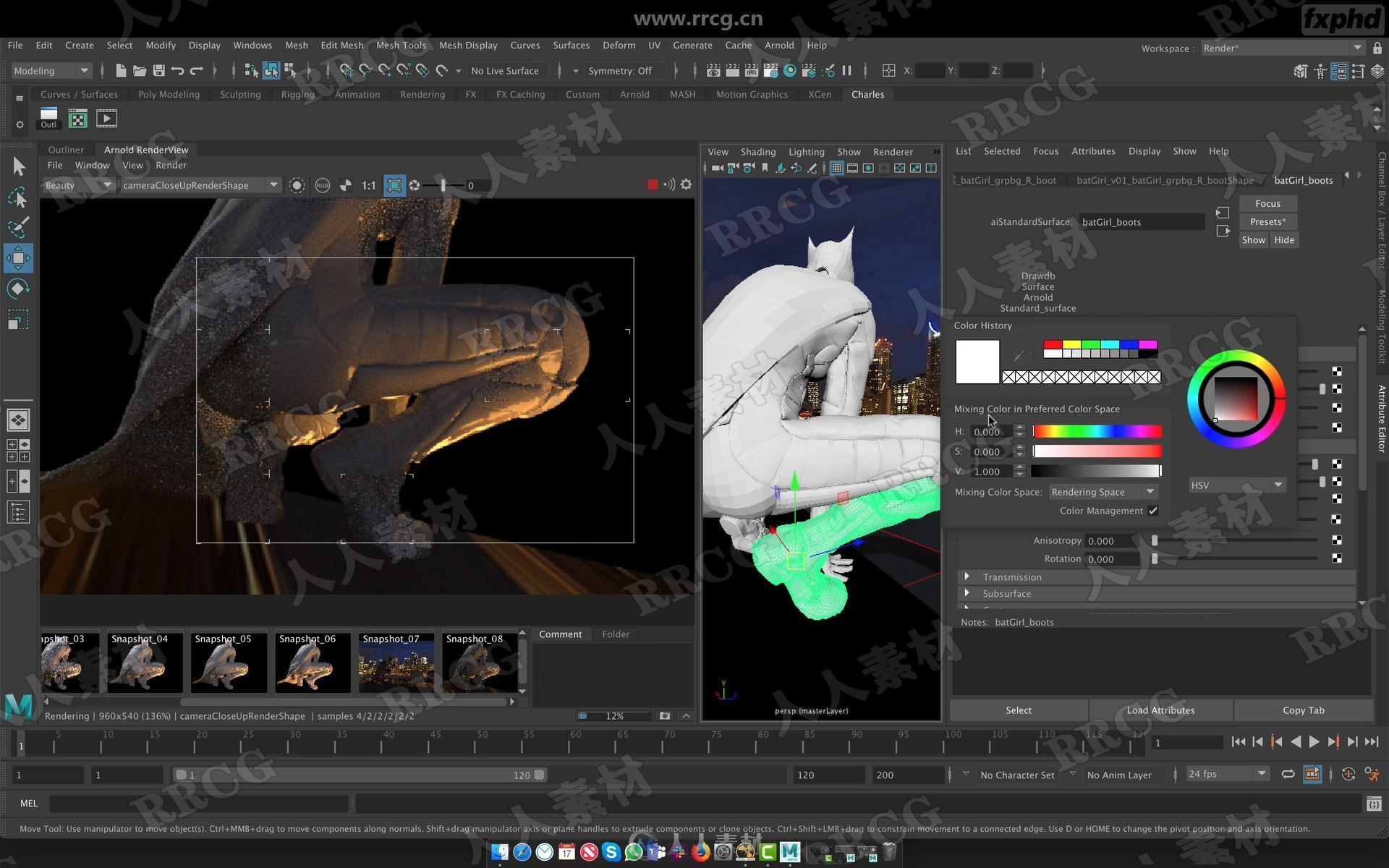Open the Mesh Tools menu
Screen dimensions: 1389x868
(401, 45)
